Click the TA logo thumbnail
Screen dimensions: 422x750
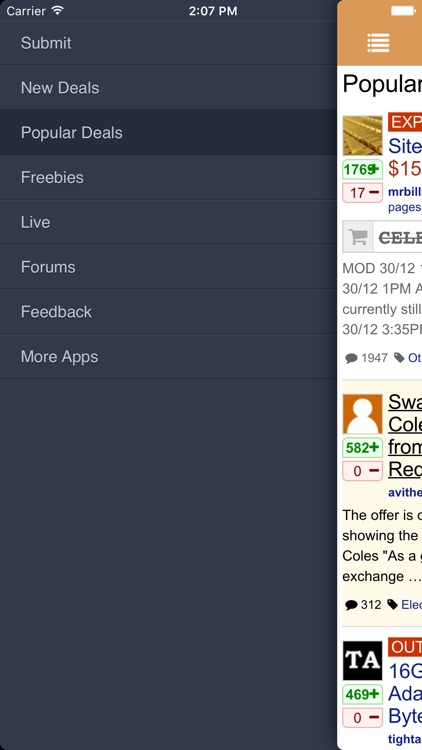tap(362, 661)
